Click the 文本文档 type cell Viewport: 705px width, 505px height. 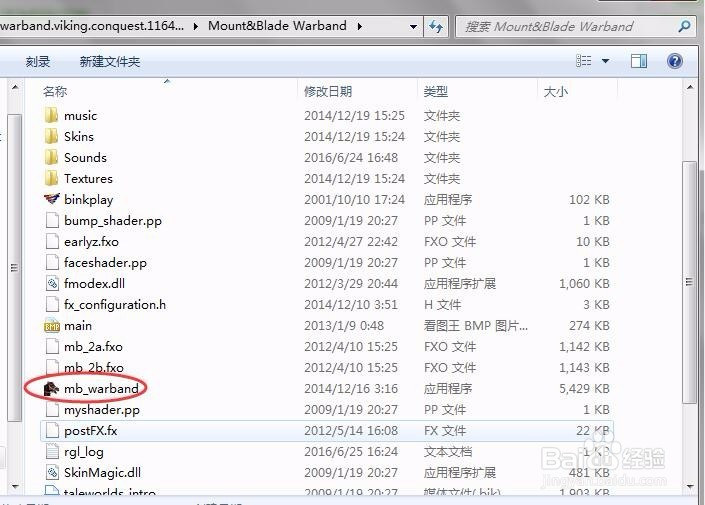pyautogui.click(x=447, y=451)
